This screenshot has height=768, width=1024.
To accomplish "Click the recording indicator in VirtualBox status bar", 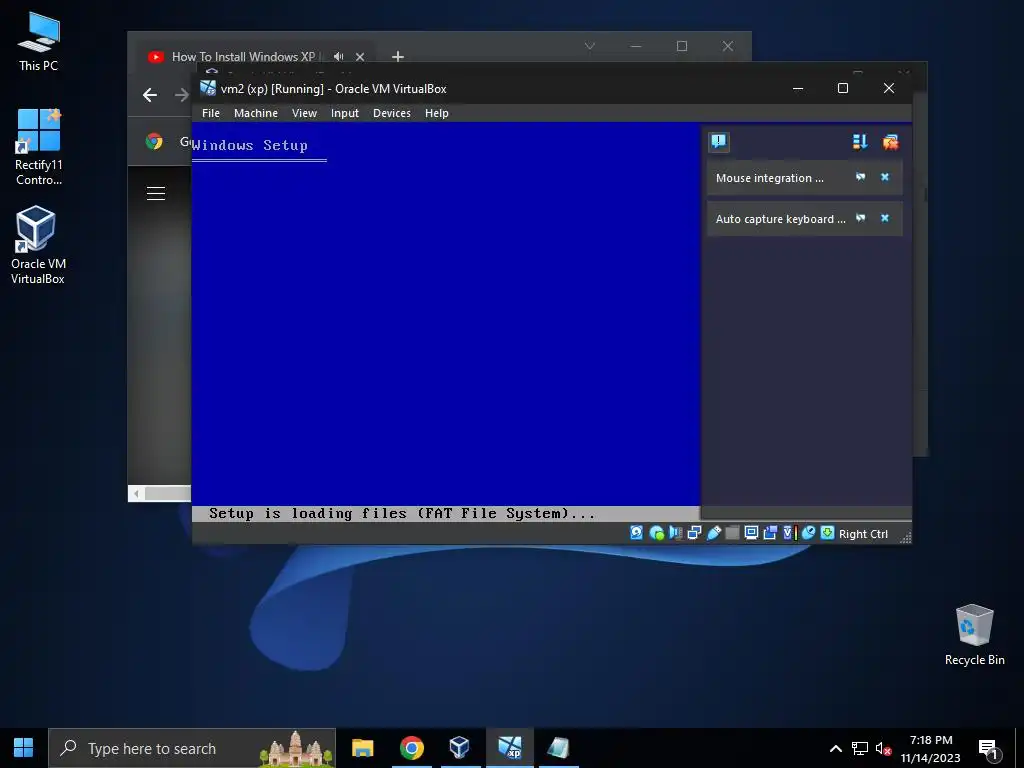I will 770,533.
